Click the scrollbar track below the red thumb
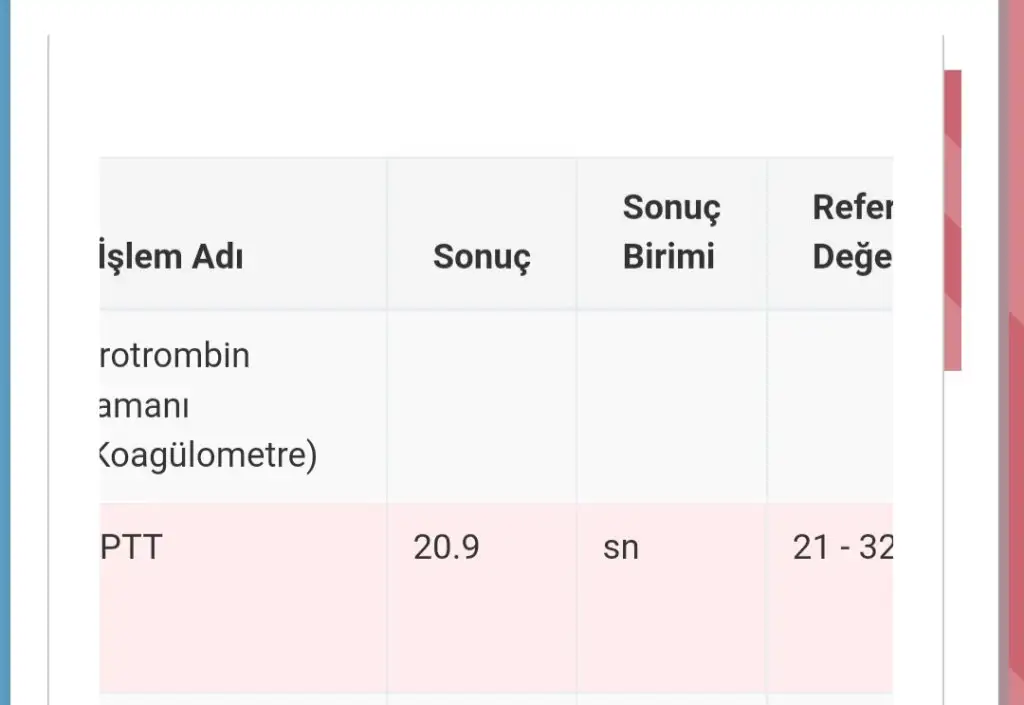 tap(953, 530)
